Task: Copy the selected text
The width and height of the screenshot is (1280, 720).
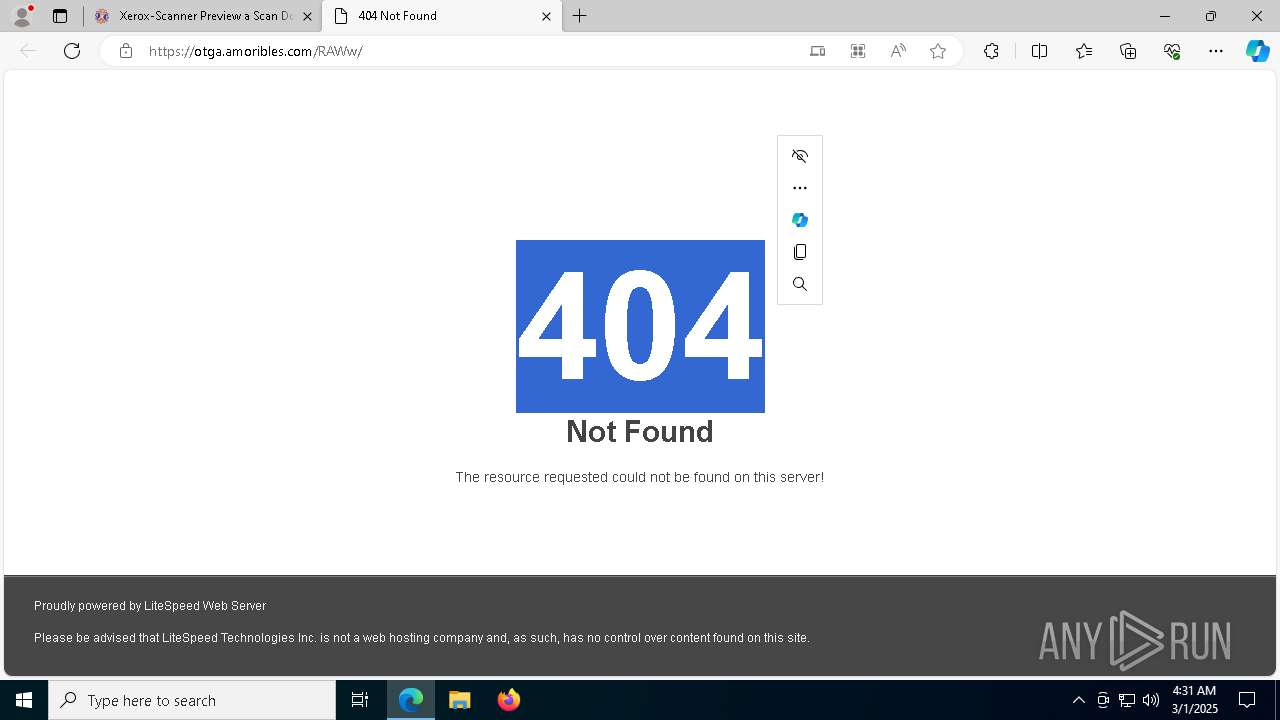Action: click(800, 252)
